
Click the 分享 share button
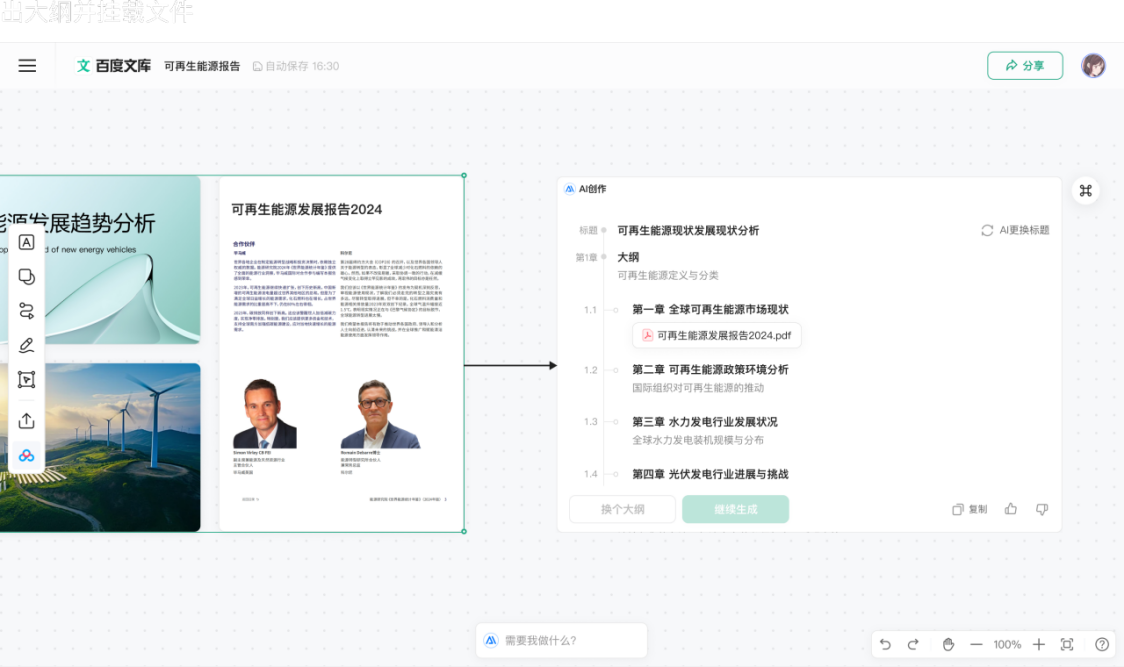pos(1024,66)
